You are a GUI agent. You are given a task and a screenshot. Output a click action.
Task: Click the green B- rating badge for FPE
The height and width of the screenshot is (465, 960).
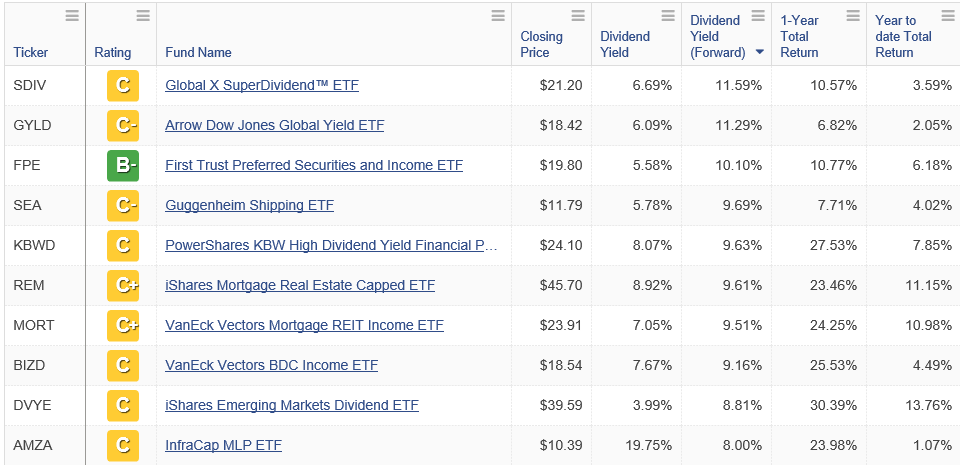click(x=123, y=165)
